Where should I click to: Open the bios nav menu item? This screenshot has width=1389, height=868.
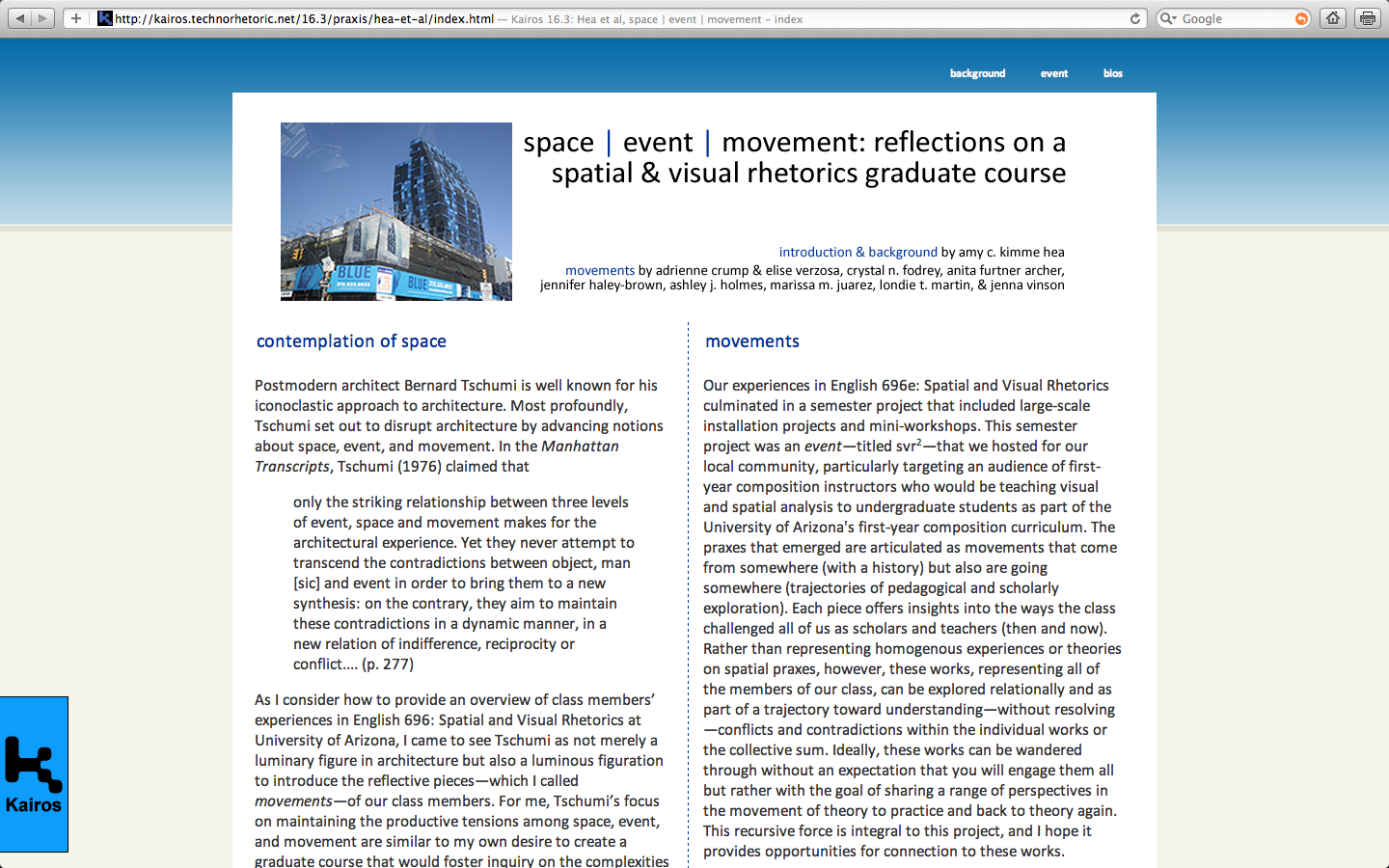pos(1112,73)
